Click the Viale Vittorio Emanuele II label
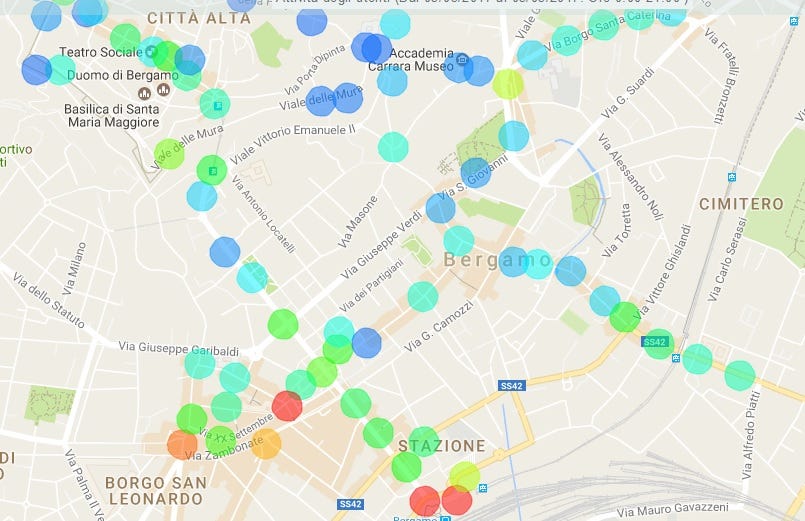 point(292,143)
